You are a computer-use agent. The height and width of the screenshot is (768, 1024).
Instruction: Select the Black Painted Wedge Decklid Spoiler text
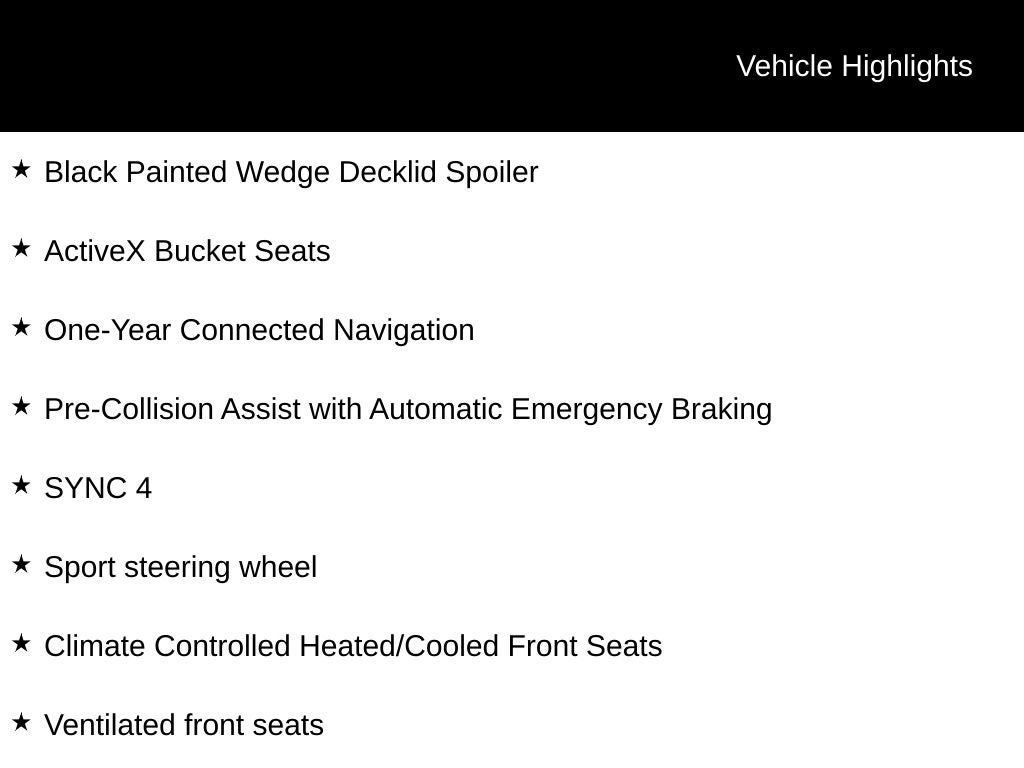click(291, 172)
